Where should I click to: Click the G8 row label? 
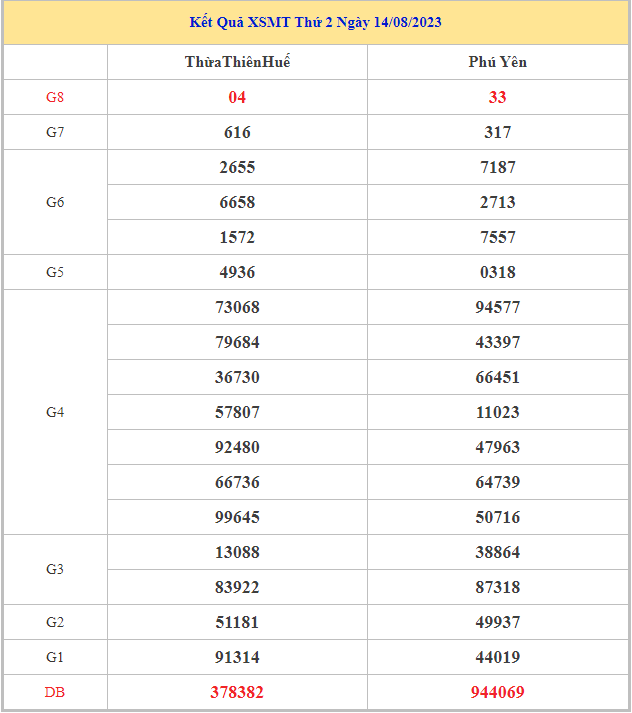[x=55, y=97]
